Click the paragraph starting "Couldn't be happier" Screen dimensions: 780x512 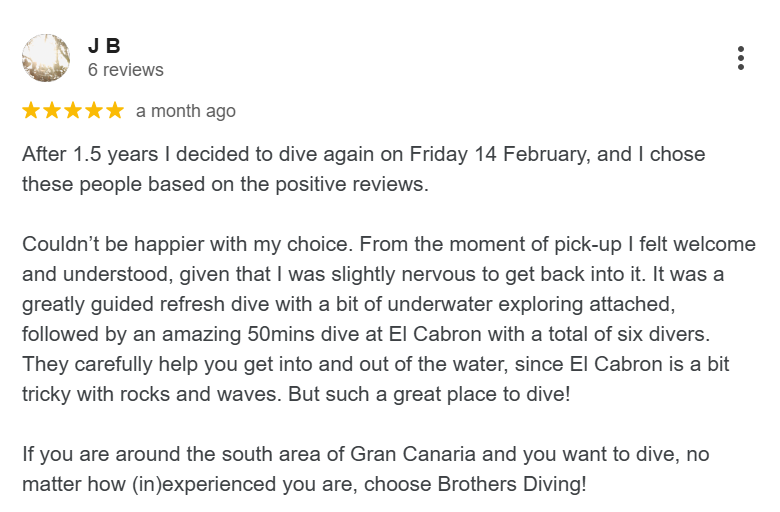click(x=389, y=319)
